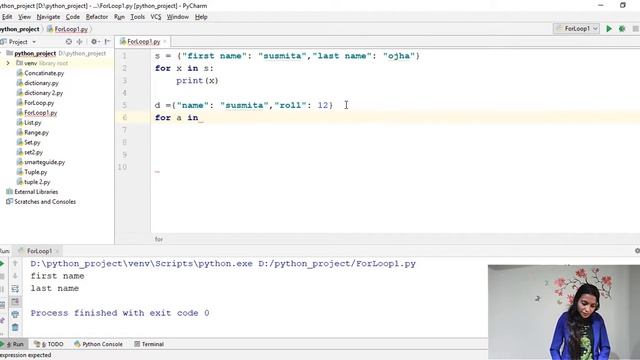
Task: Open the Terminal tab
Action: coord(149,344)
